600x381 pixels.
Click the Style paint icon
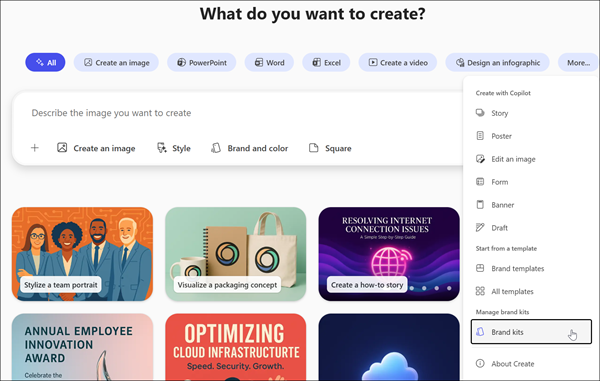pyautogui.click(x=162, y=148)
